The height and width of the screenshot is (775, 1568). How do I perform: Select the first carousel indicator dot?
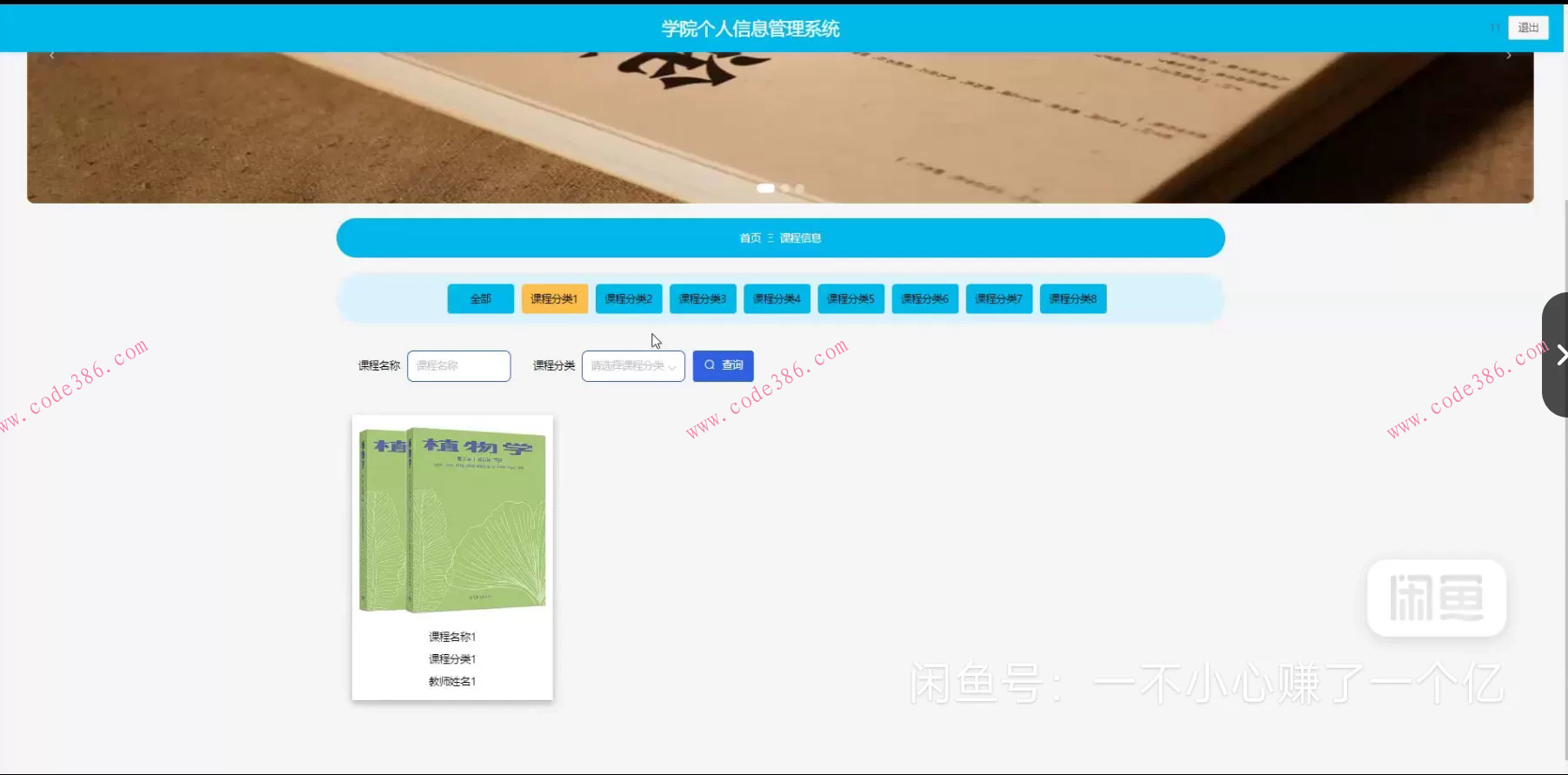tap(765, 188)
